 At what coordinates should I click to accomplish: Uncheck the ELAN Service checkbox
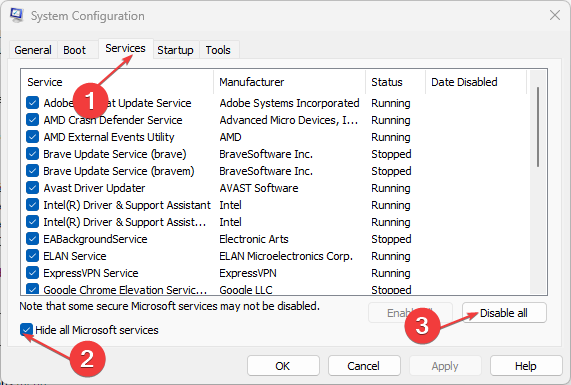(x=32, y=256)
